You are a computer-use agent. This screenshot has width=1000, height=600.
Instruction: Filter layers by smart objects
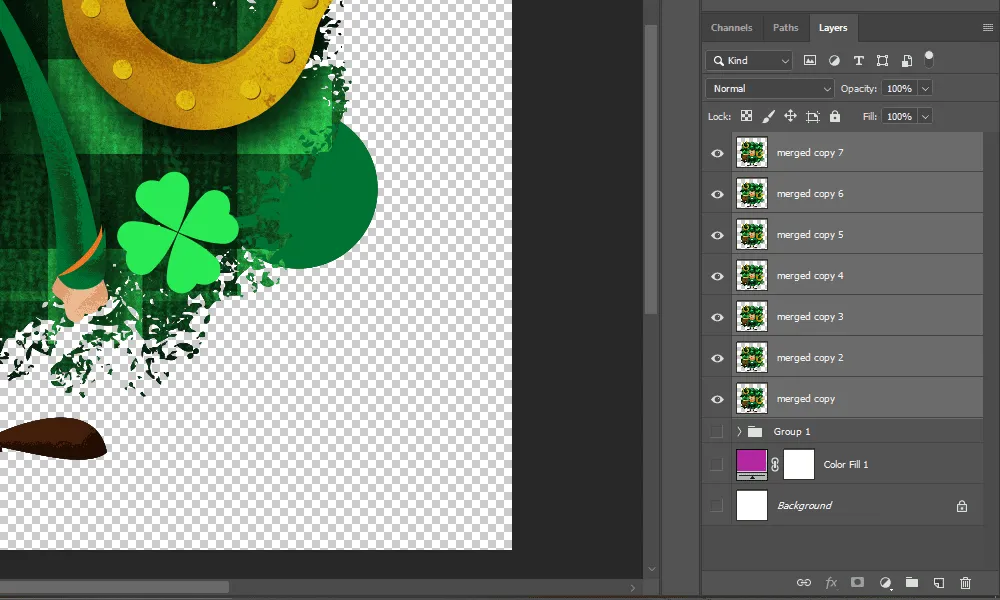906,61
